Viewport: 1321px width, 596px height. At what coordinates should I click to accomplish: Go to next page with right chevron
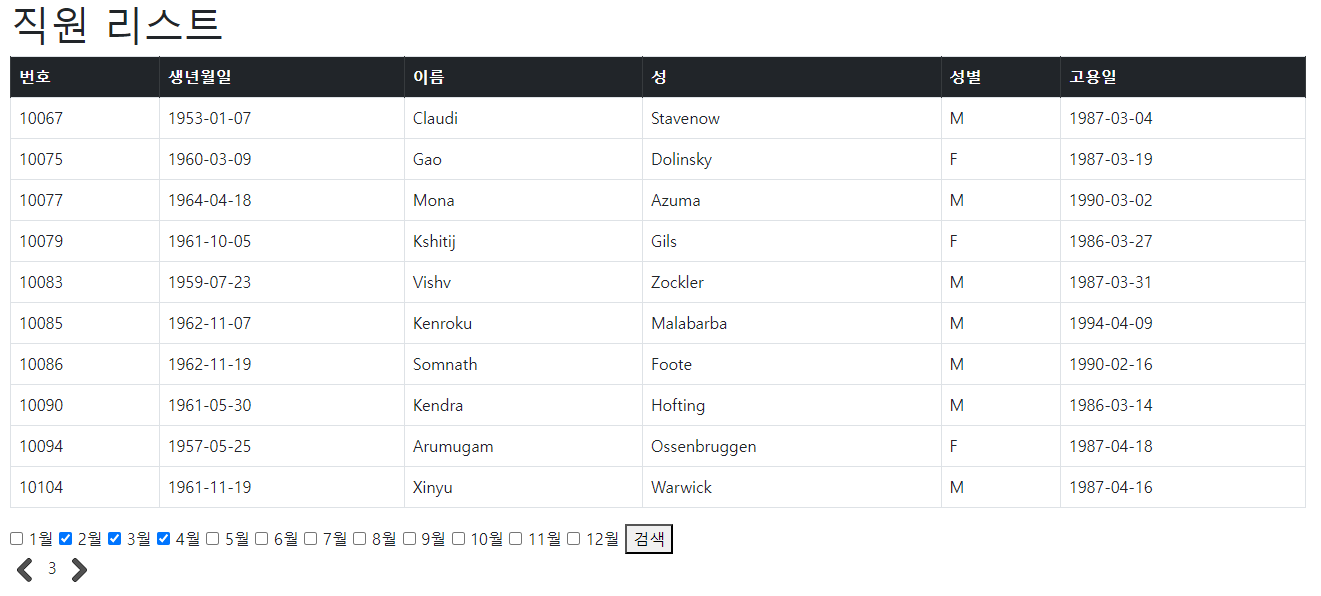tap(79, 570)
